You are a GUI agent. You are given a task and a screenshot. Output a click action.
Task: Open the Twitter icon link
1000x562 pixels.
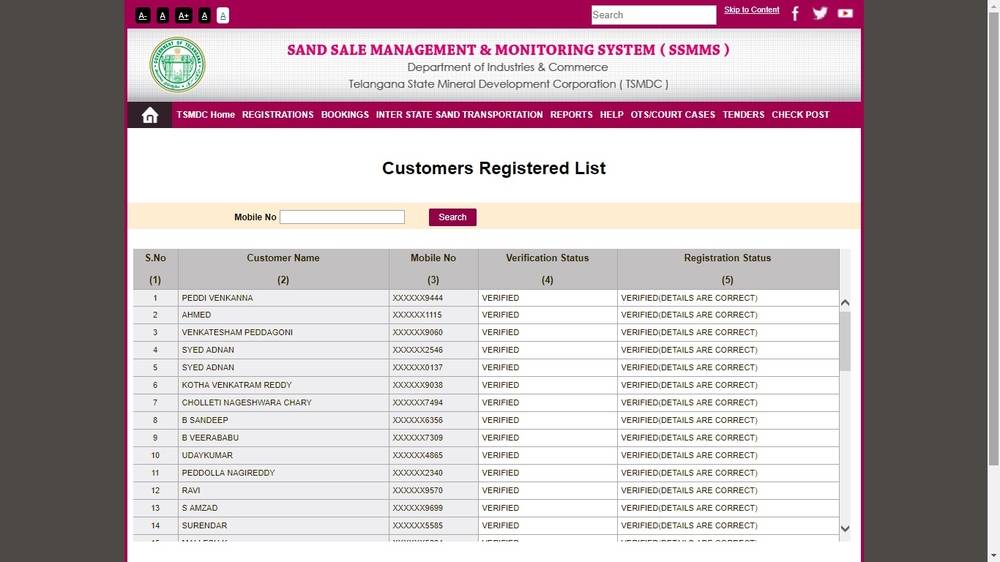click(820, 14)
